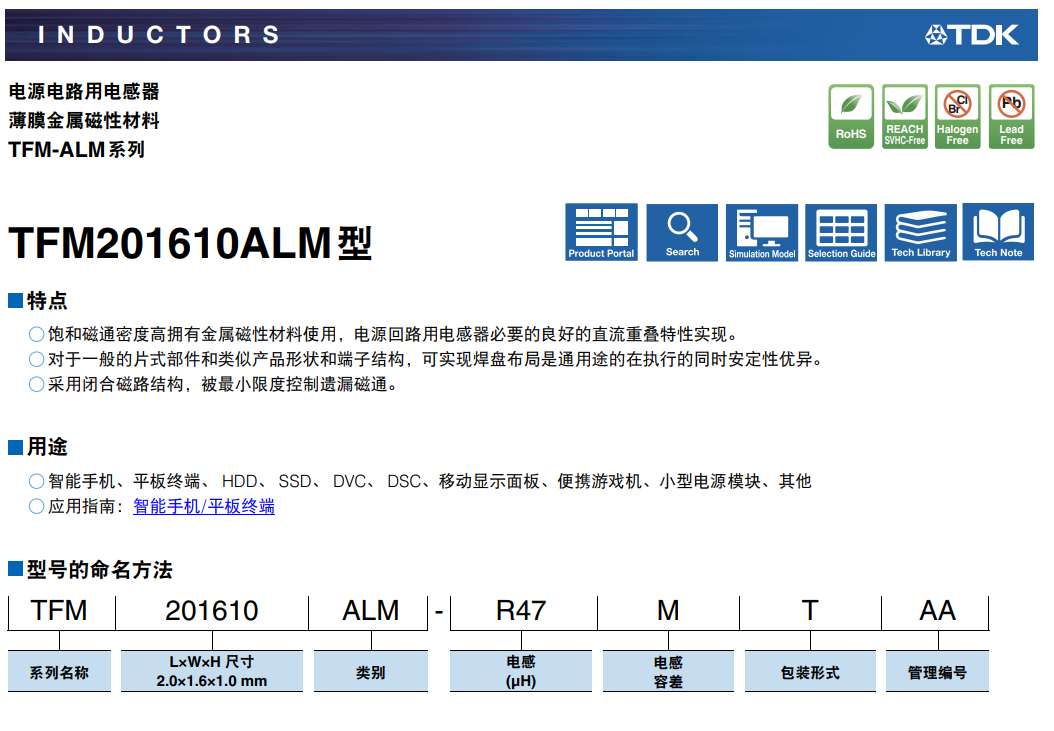The height and width of the screenshot is (731, 1054).
Task: Click the REACH SVHC-Free badge
Action: pos(905,116)
